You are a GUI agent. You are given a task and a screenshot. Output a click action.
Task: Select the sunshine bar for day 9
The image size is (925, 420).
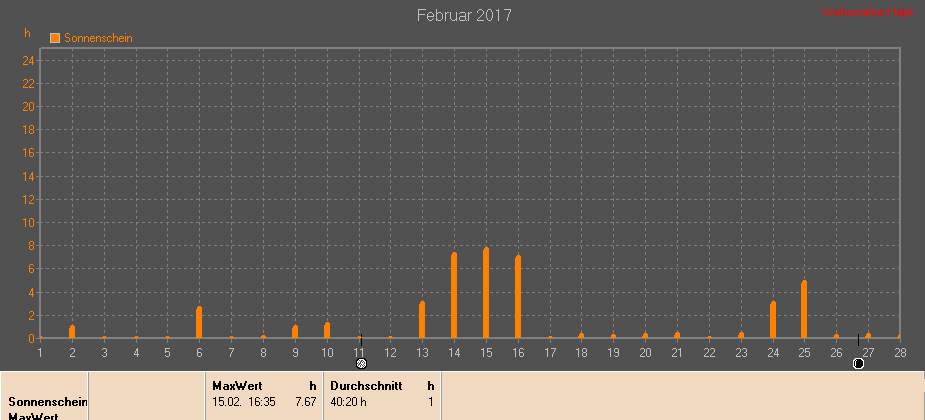pyautogui.click(x=295, y=332)
